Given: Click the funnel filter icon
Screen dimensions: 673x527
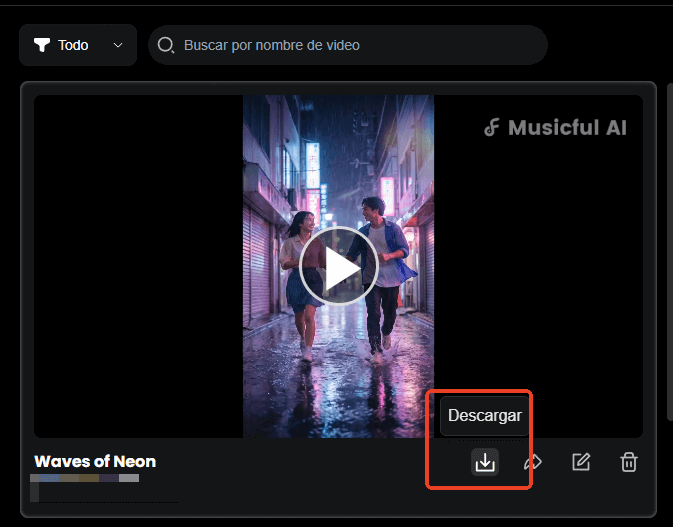Looking at the screenshot, I should tap(42, 45).
